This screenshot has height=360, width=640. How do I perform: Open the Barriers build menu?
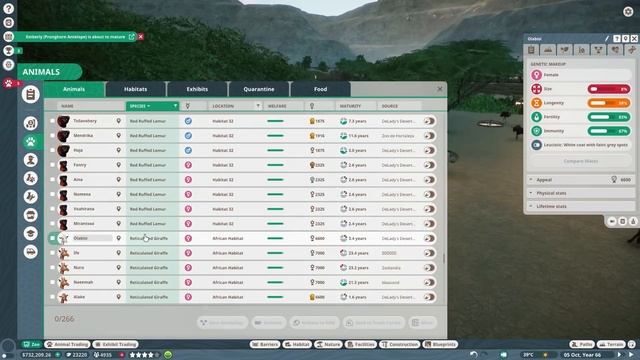click(265, 344)
